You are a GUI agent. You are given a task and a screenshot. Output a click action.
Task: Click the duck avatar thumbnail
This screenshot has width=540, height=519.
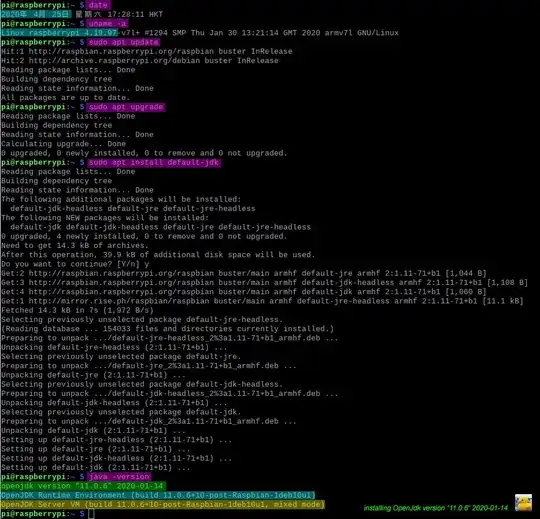pyautogui.click(x=523, y=502)
